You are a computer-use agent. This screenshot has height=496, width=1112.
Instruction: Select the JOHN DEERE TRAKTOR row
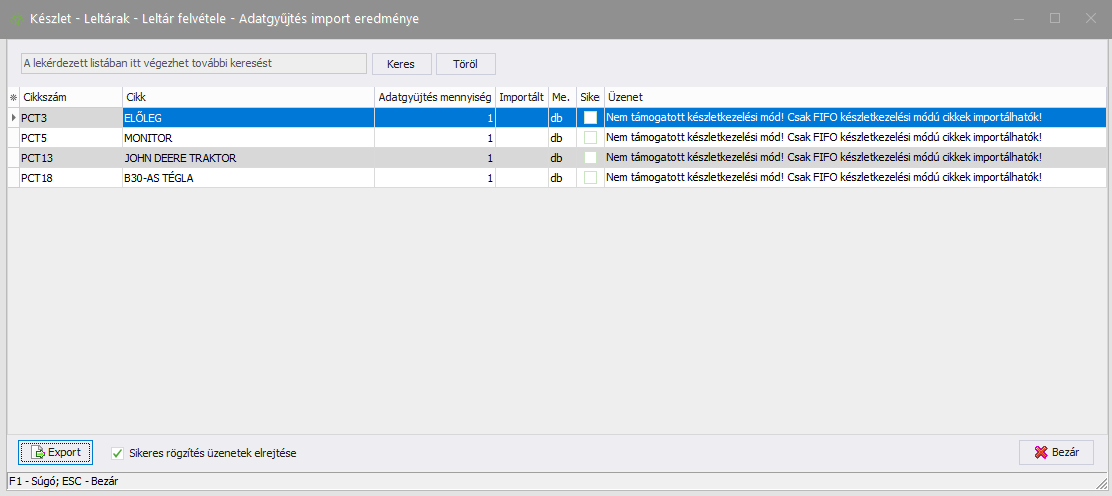(x=247, y=158)
